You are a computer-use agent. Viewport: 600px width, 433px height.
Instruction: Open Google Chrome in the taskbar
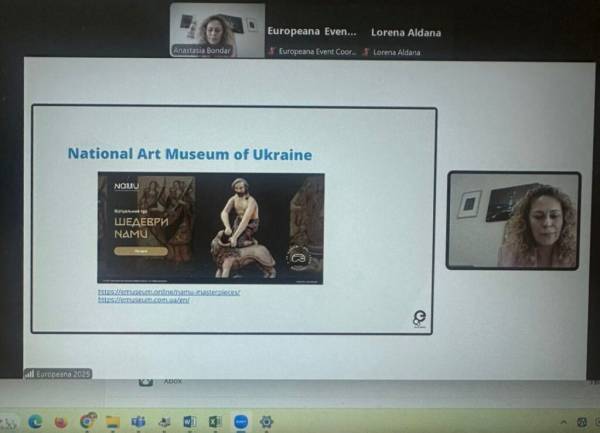(x=87, y=422)
